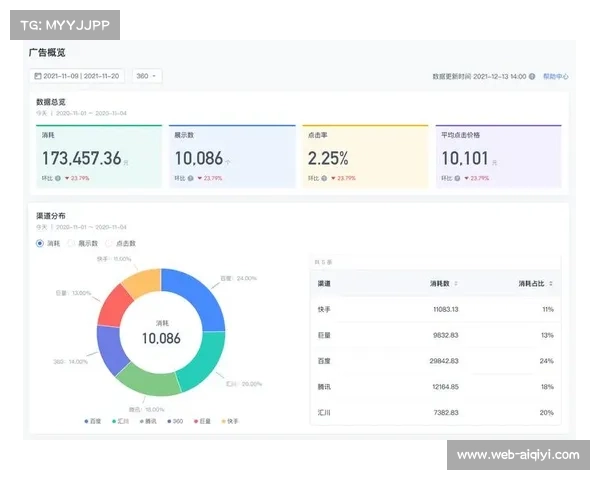
Task: Click 百度: 24.00% chart label
Action: (x=238, y=278)
